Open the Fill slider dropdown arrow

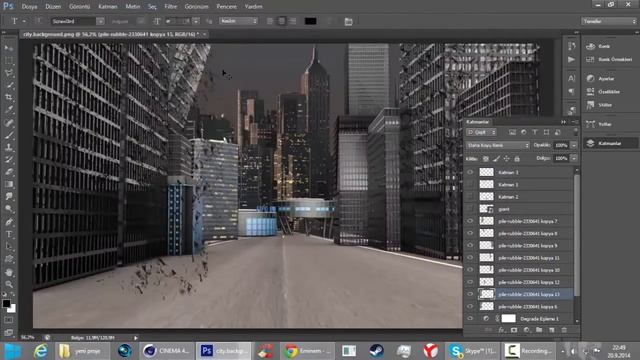tap(574, 158)
